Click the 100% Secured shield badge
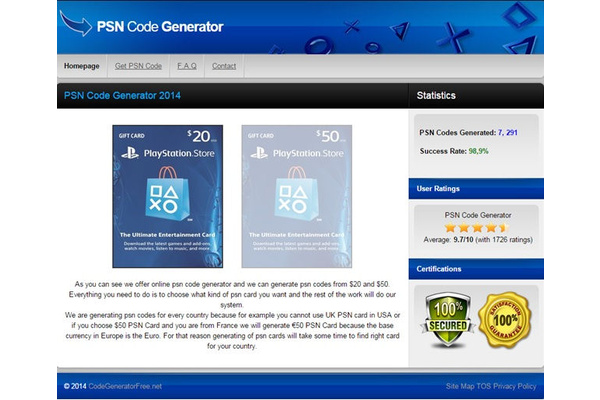The image size is (600, 400). (447, 320)
